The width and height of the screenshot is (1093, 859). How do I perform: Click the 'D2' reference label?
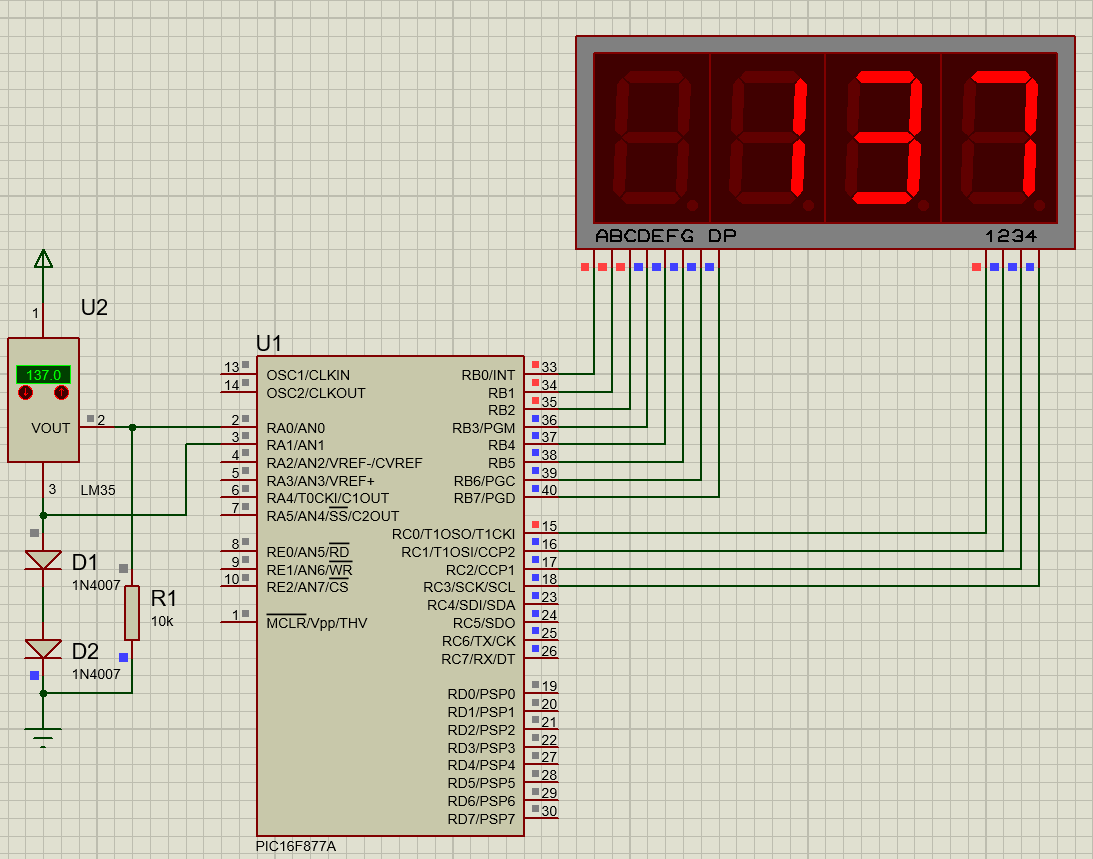click(85, 651)
